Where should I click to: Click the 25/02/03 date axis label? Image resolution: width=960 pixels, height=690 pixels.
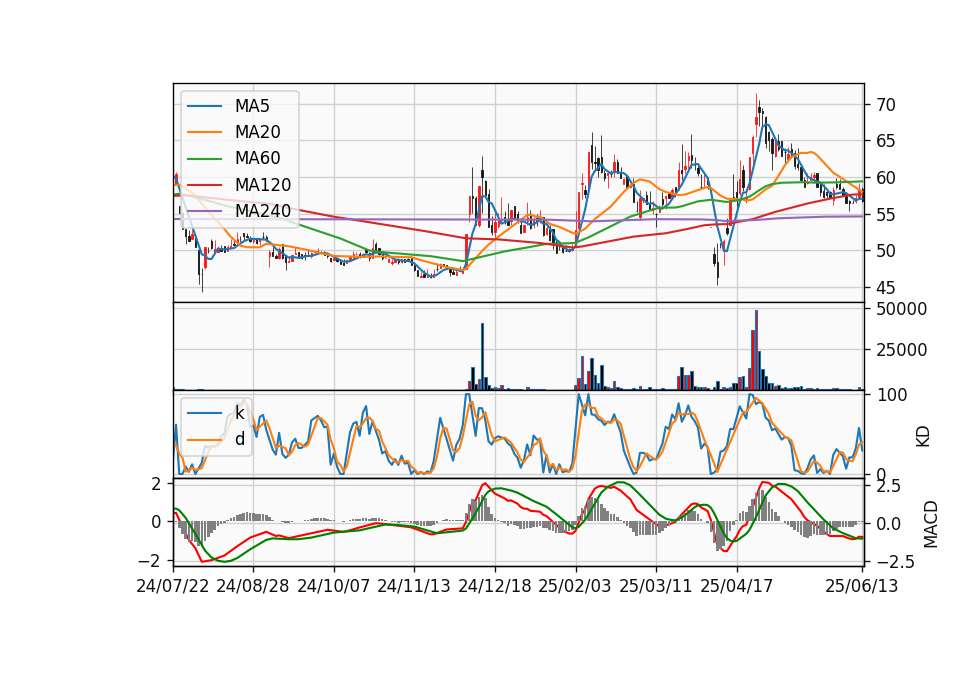click(x=575, y=586)
